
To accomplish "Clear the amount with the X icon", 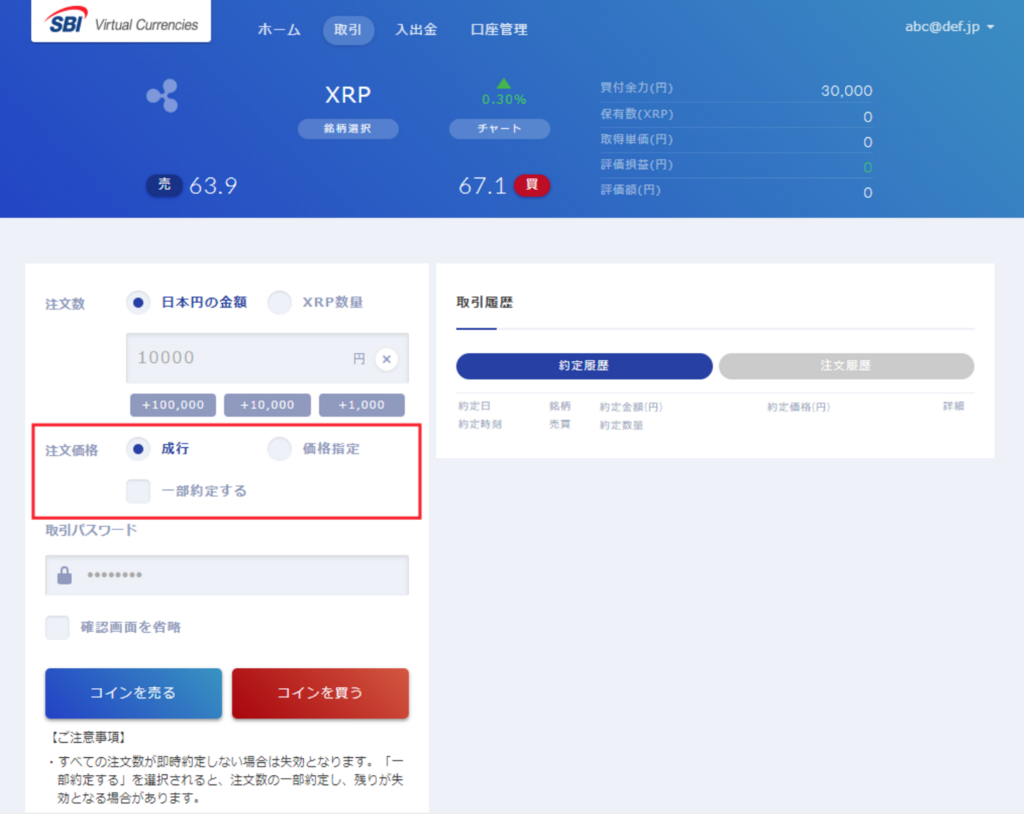I will coord(387,359).
